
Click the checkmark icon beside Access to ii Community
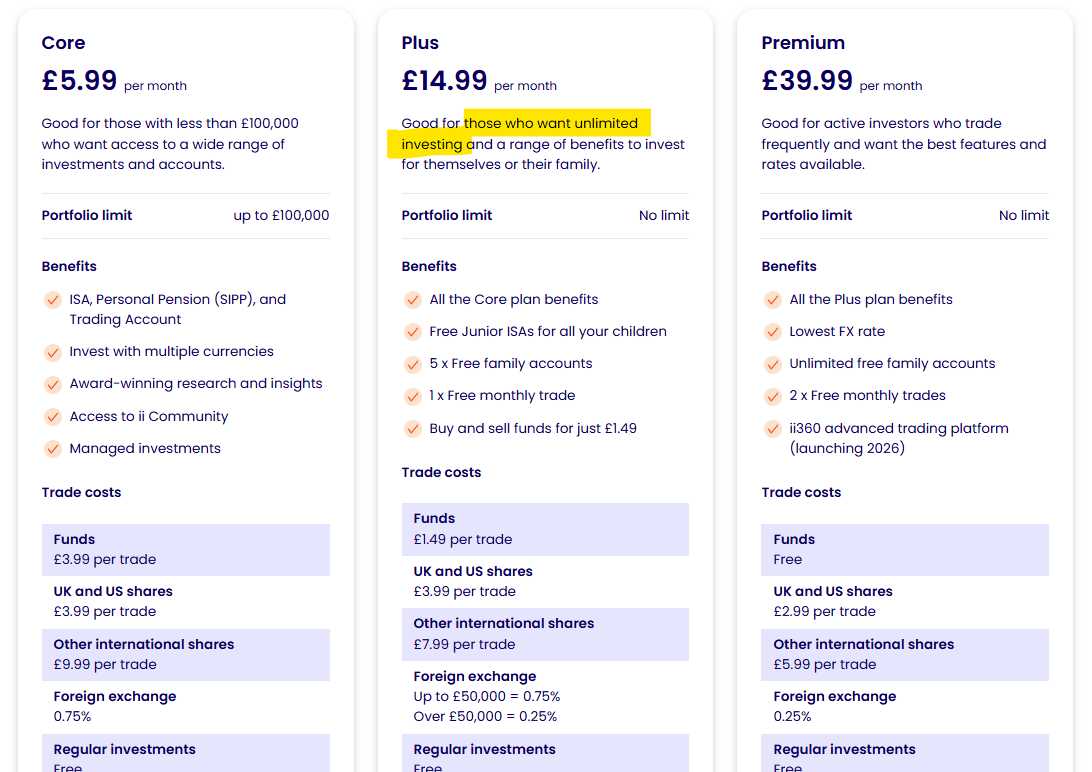tap(53, 417)
